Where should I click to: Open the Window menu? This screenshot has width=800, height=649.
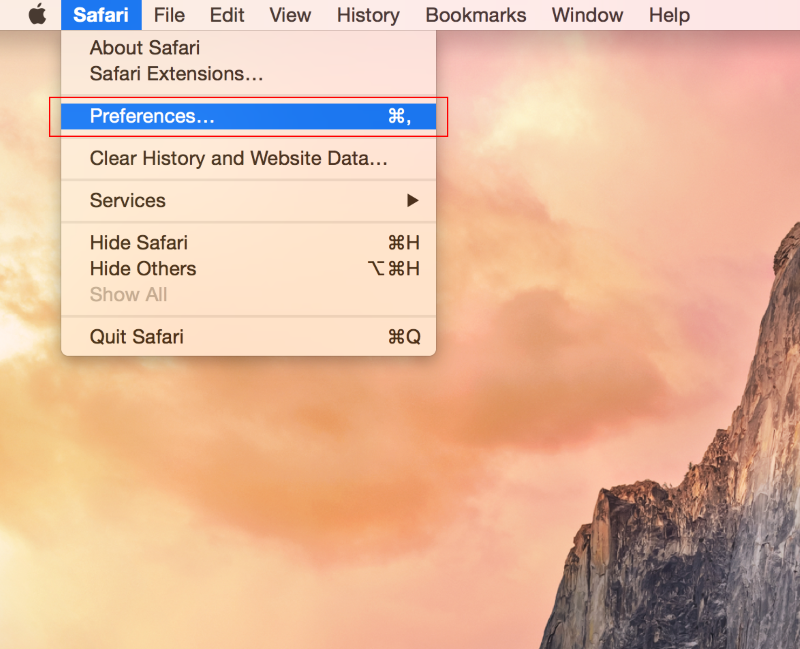(587, 15)
